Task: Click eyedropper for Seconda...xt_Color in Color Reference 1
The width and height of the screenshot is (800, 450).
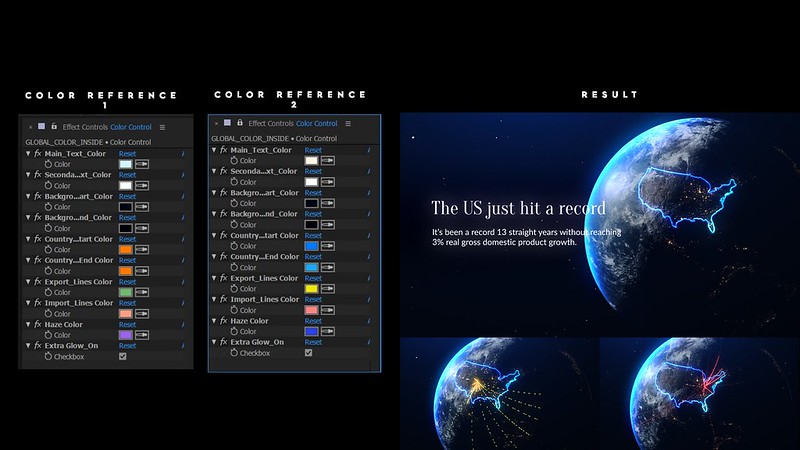Action: 142,186
